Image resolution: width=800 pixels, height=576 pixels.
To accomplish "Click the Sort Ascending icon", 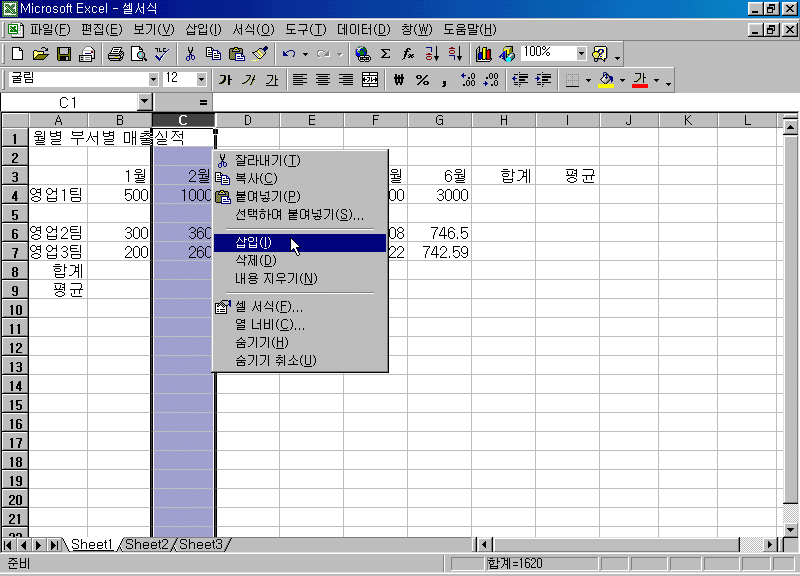I will [432, 54].
